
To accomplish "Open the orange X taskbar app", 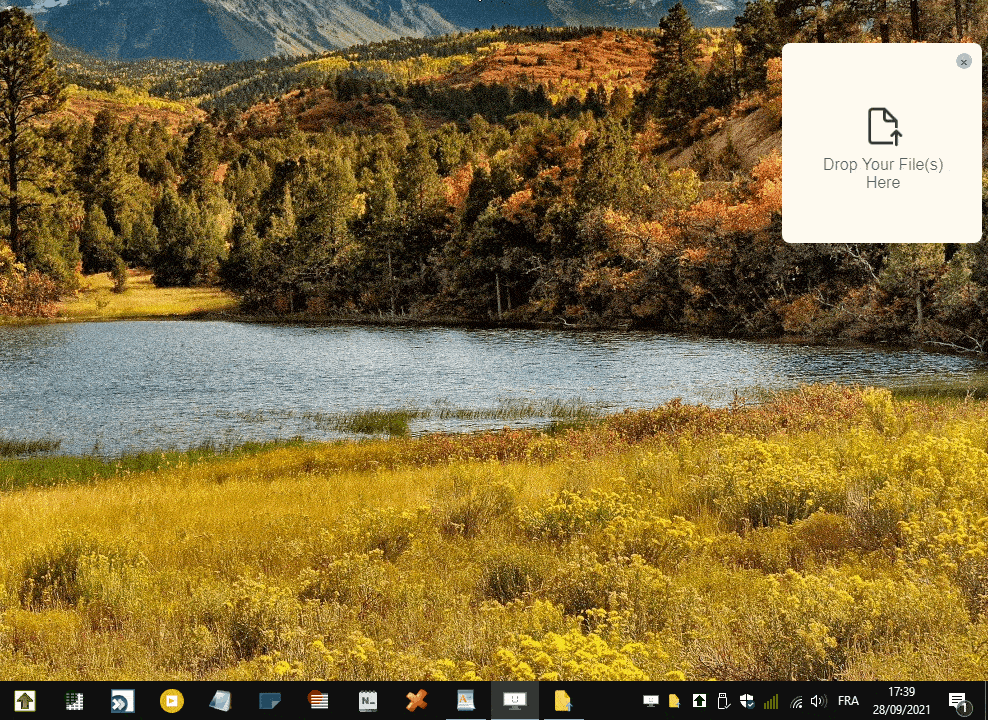I will [416, 700].
